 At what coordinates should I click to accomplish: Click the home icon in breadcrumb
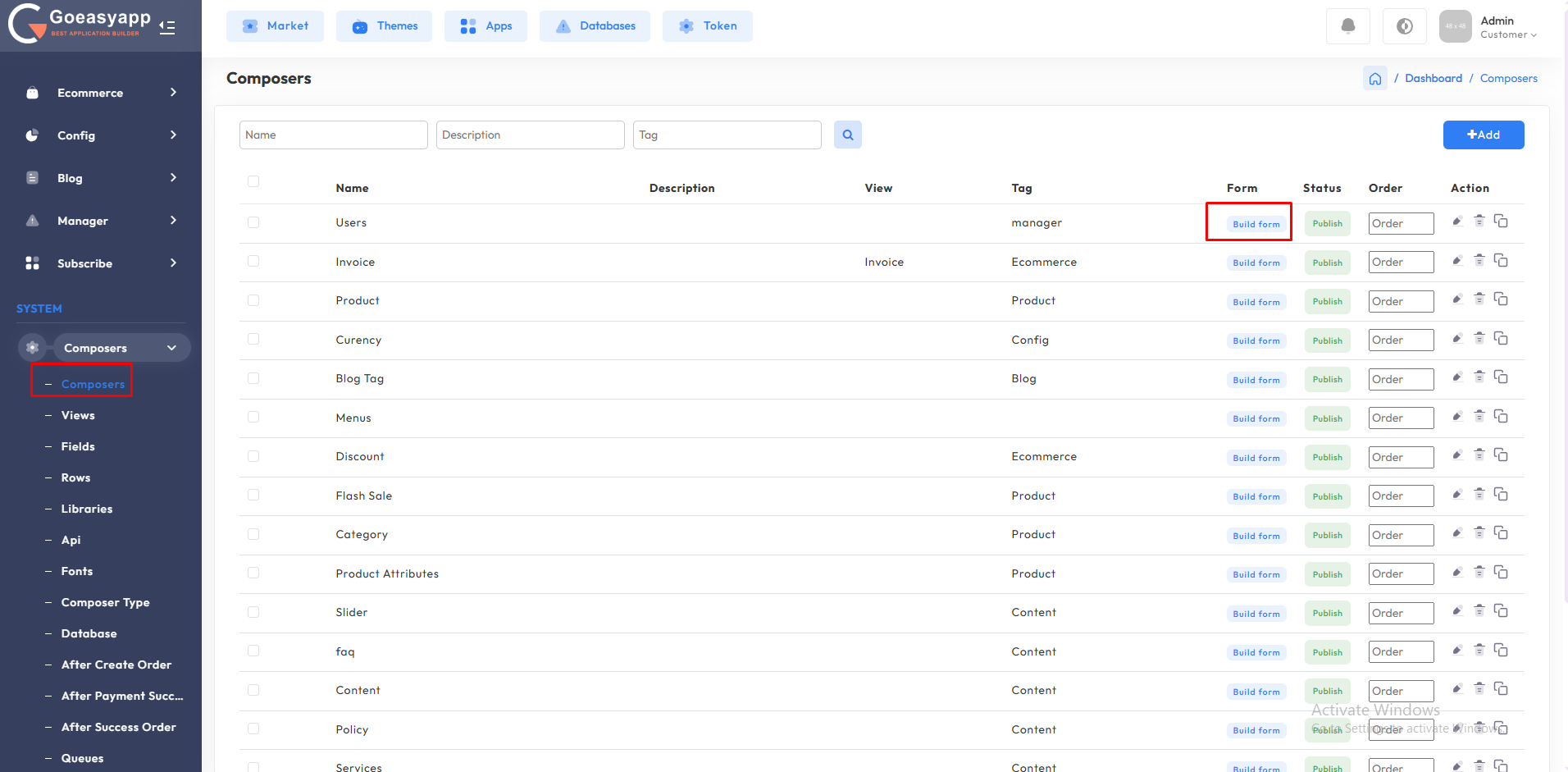pyautogui.click(x=1374, y=79)
